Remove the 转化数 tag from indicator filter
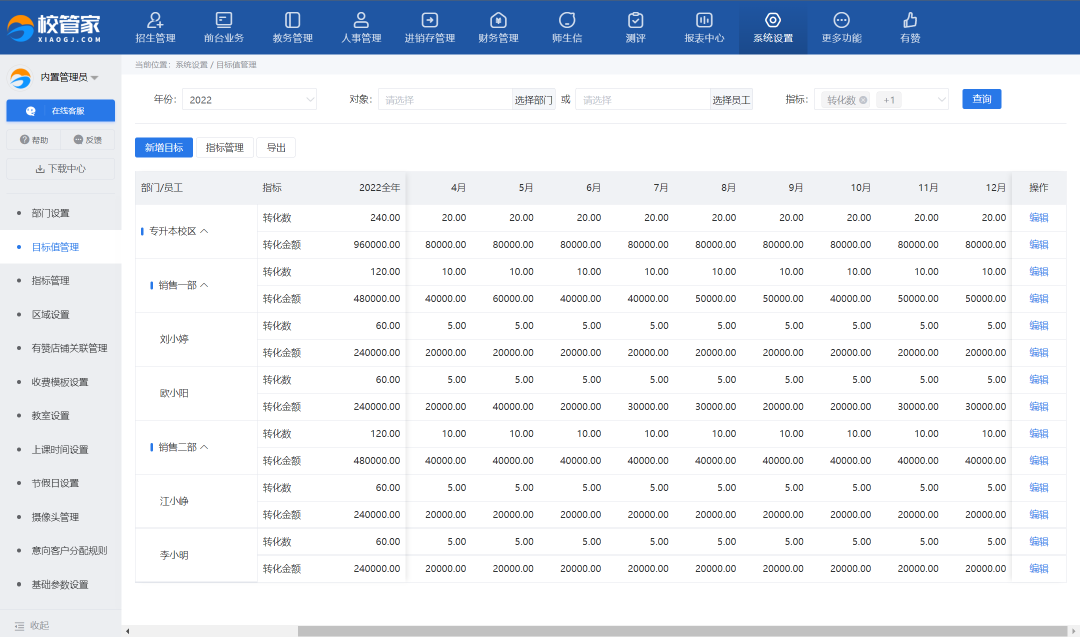Viewport: 1080px width, 637px height. pyautogui.click(x=863, y=100)
